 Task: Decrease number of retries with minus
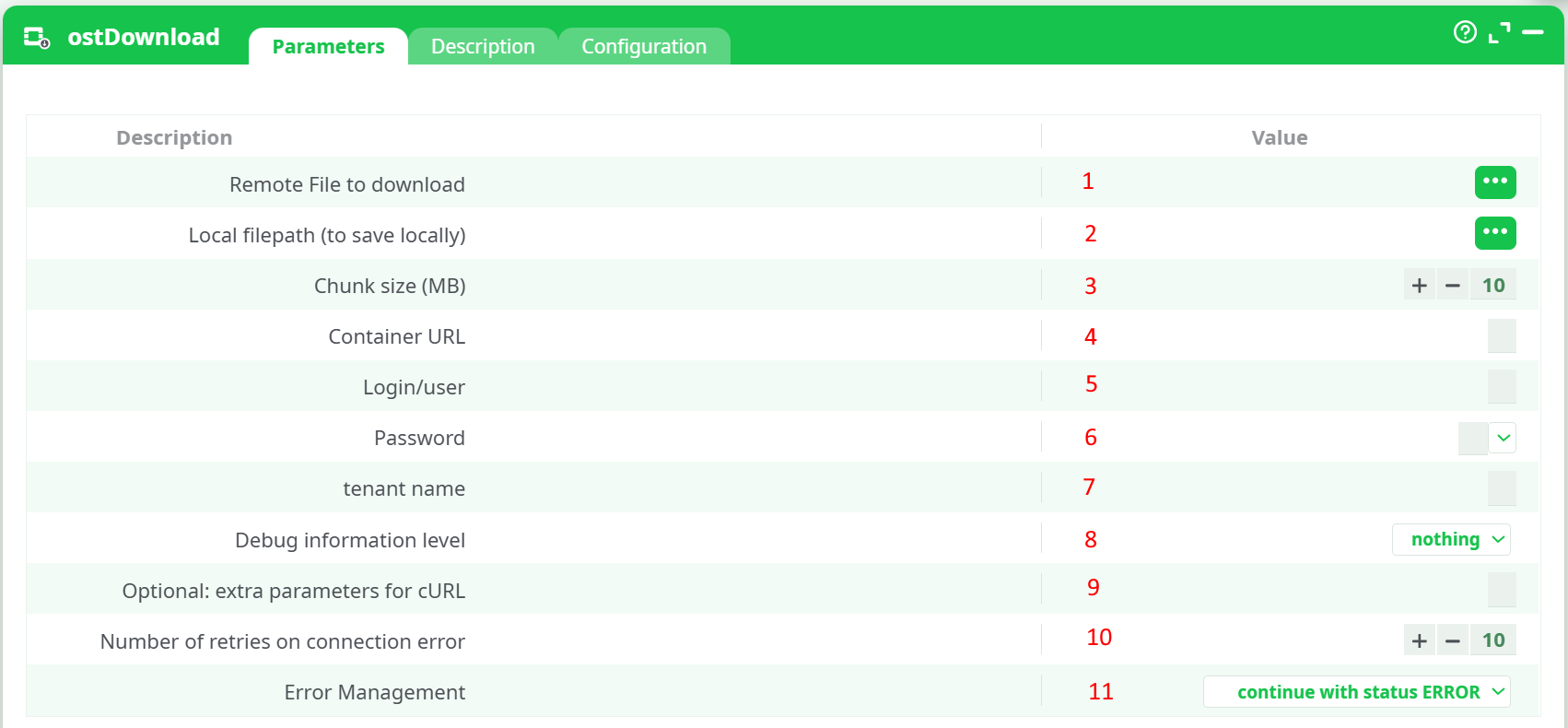click(x=1453, y=640)
